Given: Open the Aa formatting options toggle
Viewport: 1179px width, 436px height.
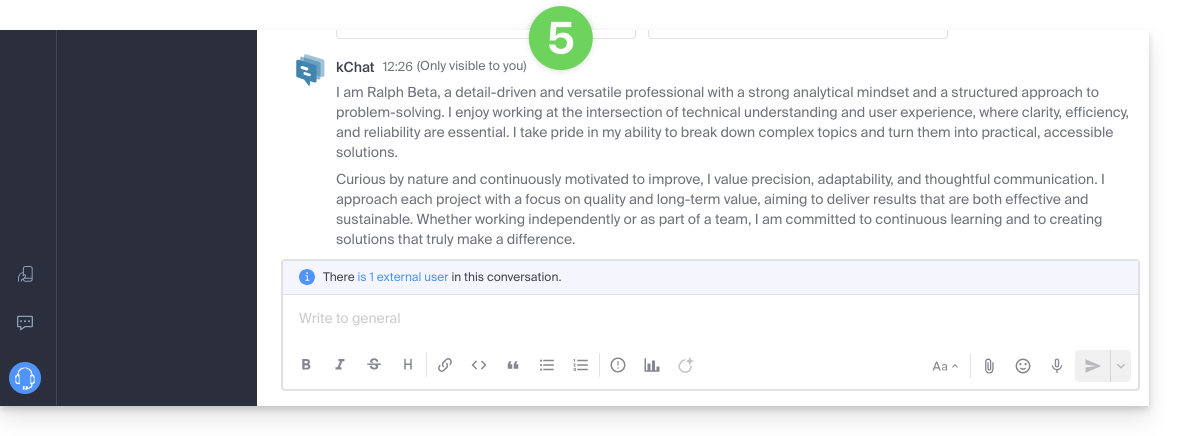Looking at the screenshot, I should [x=945, y=366].
